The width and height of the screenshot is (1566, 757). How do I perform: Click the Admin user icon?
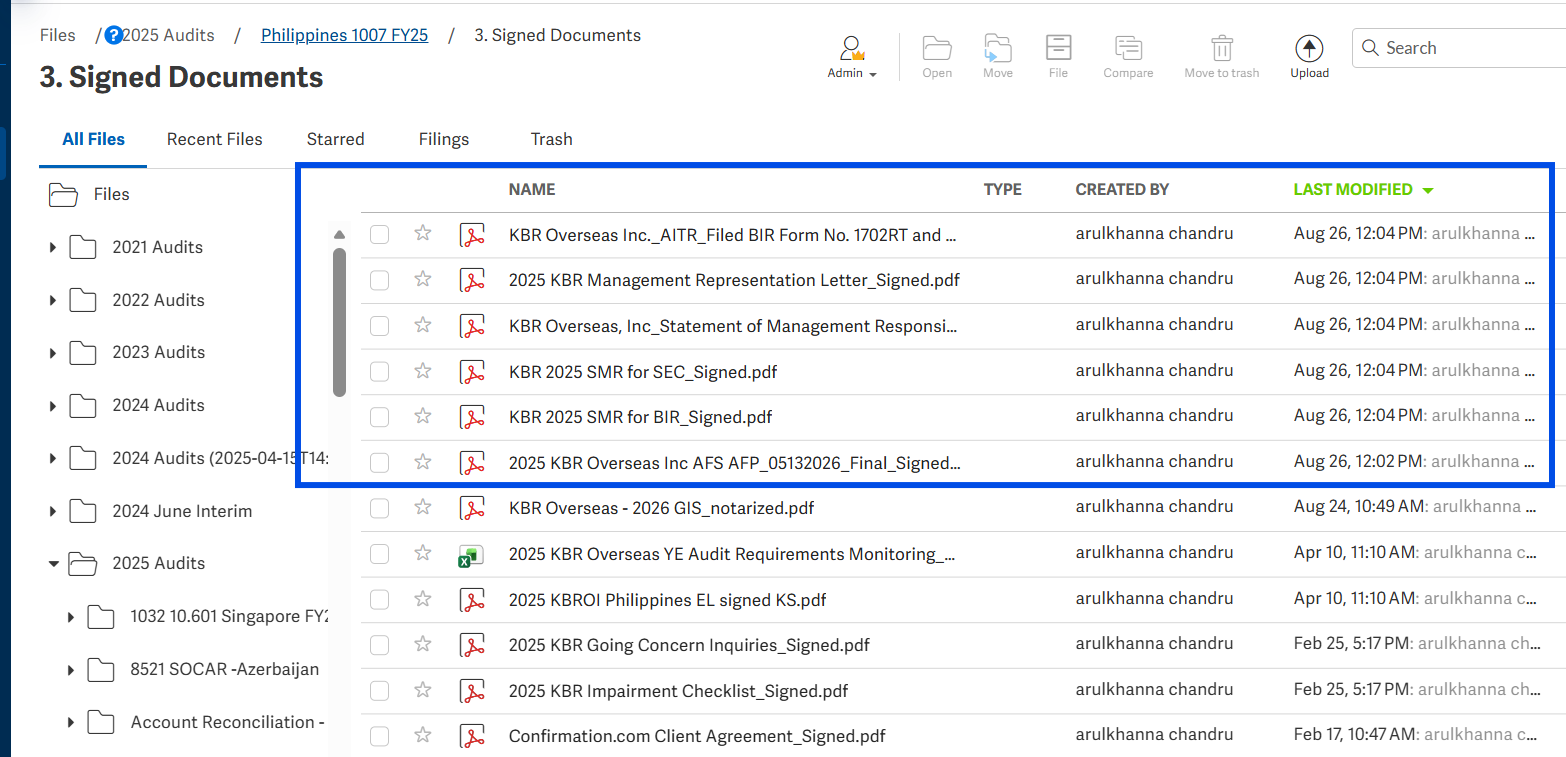(x=852, y=48)
